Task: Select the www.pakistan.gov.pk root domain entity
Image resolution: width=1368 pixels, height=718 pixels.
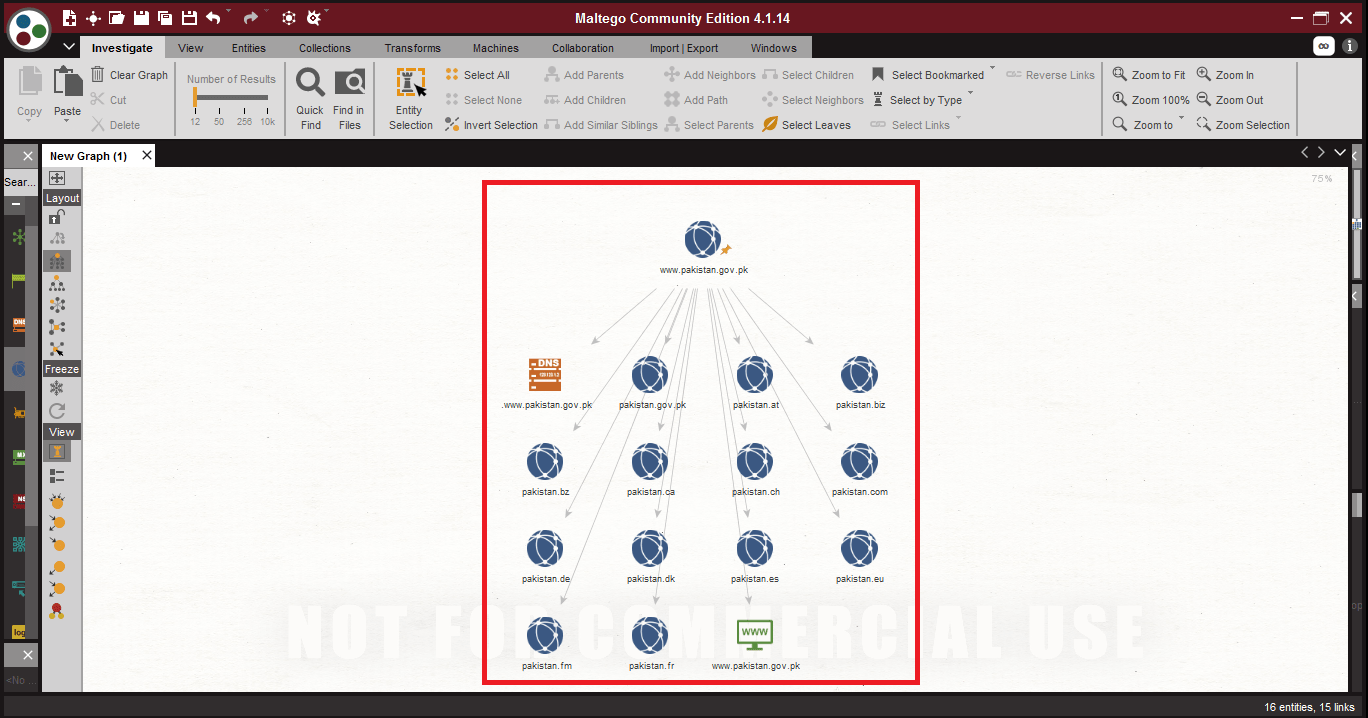Action: (703, 240)
